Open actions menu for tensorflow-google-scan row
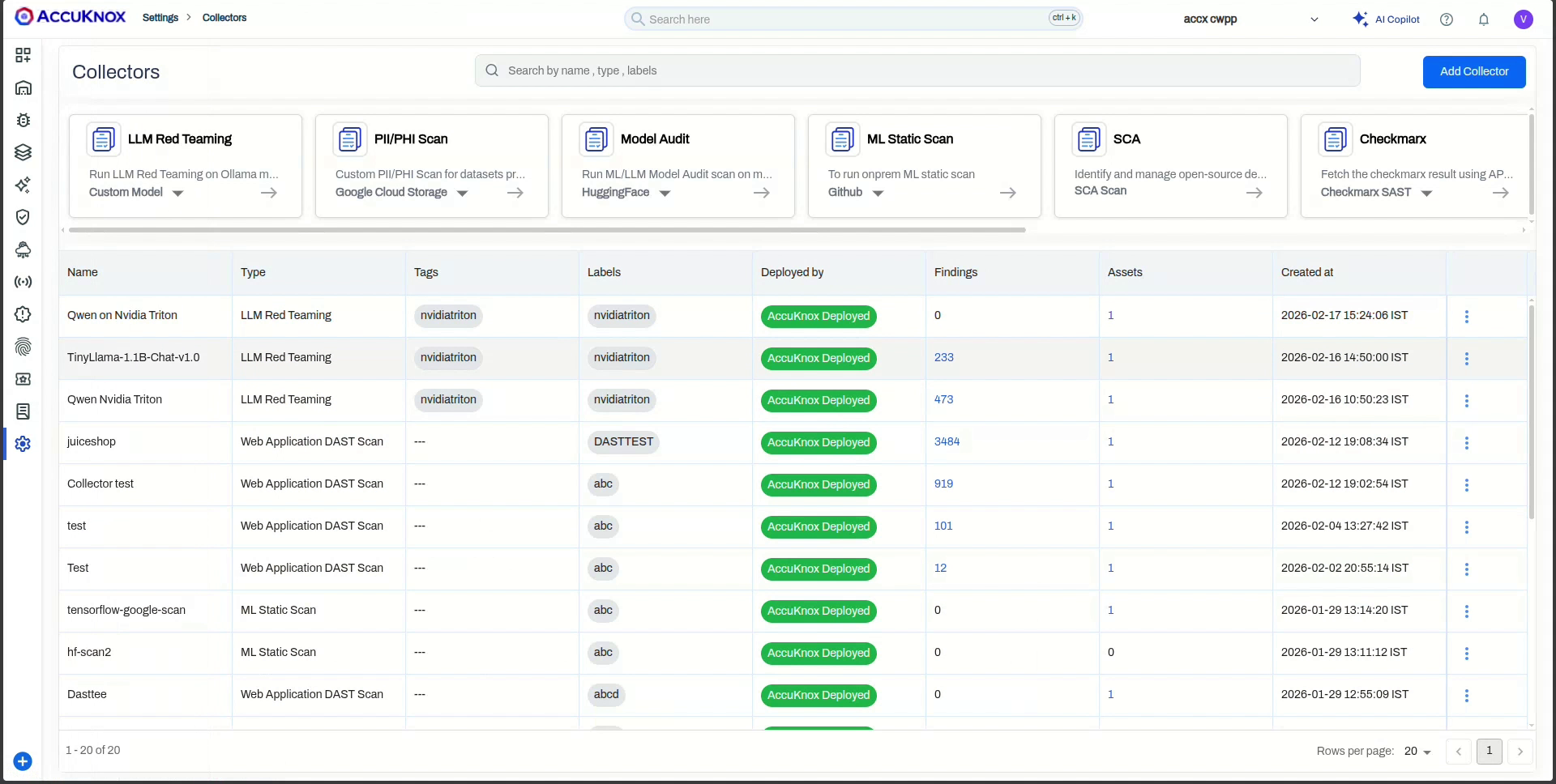Image resolution: width=1556 pixels, height=784 pixels. click(1467, 611)
